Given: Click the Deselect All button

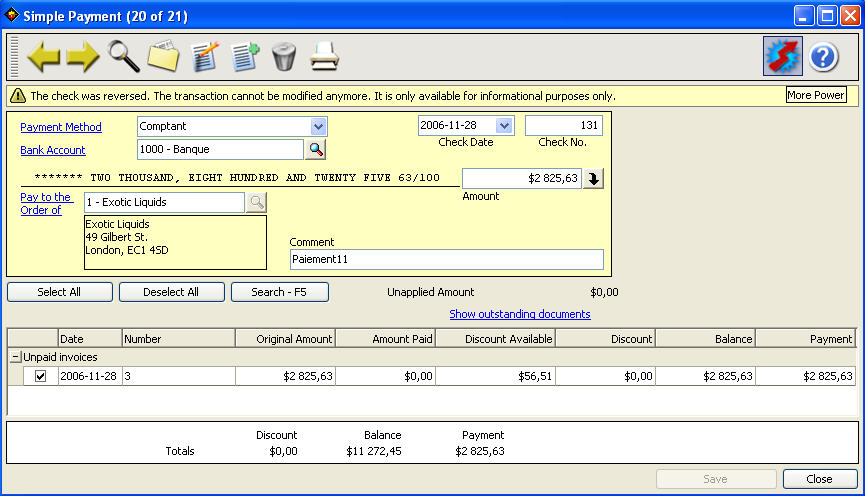Looking at the screenshot, I should pyautogui.click(x=172, y=292).
